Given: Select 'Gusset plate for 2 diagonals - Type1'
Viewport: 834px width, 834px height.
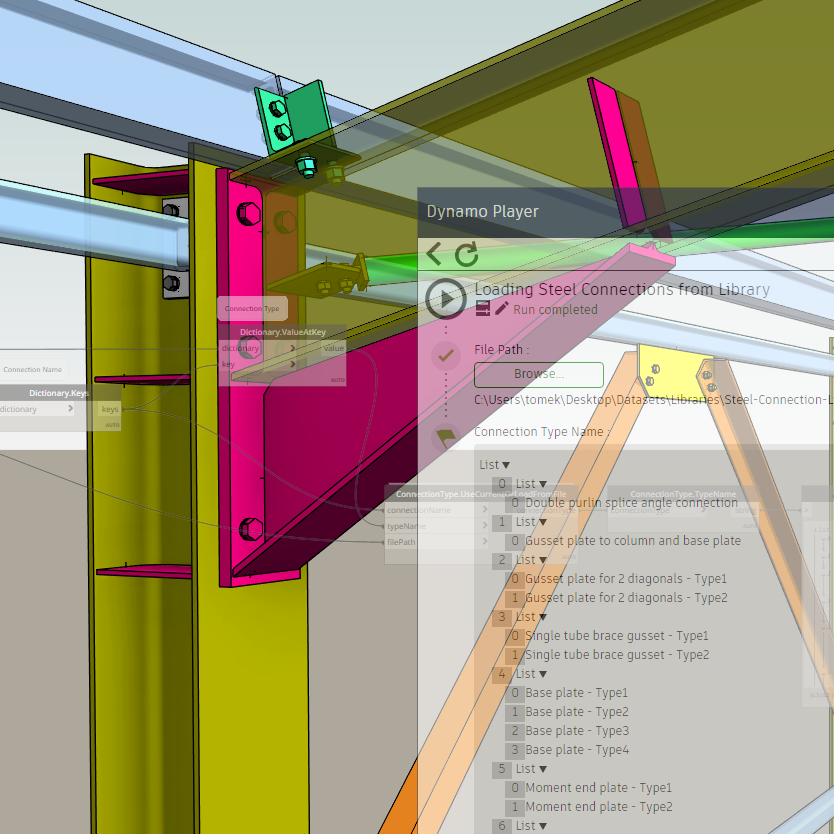Looking at the screenshot, I should 626,579.
